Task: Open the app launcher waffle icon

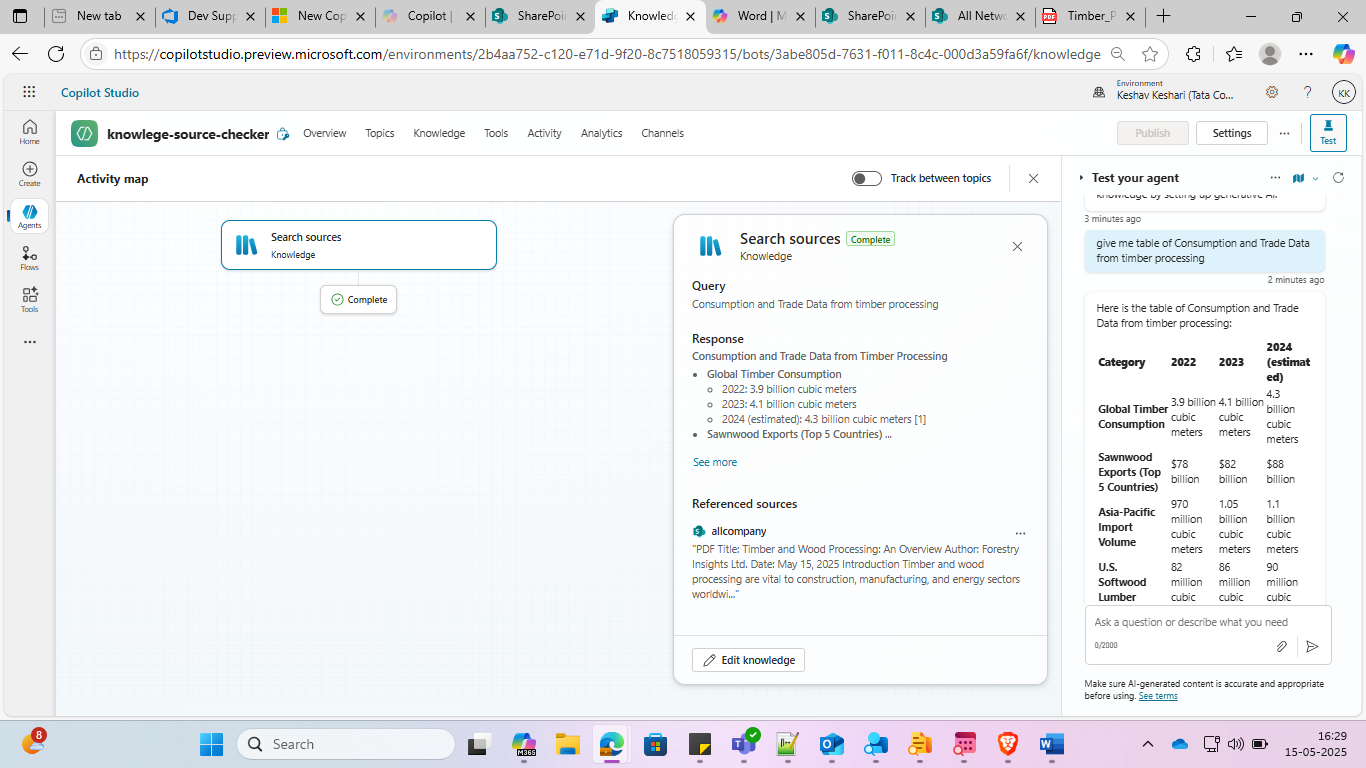Action: coord(29,92)
